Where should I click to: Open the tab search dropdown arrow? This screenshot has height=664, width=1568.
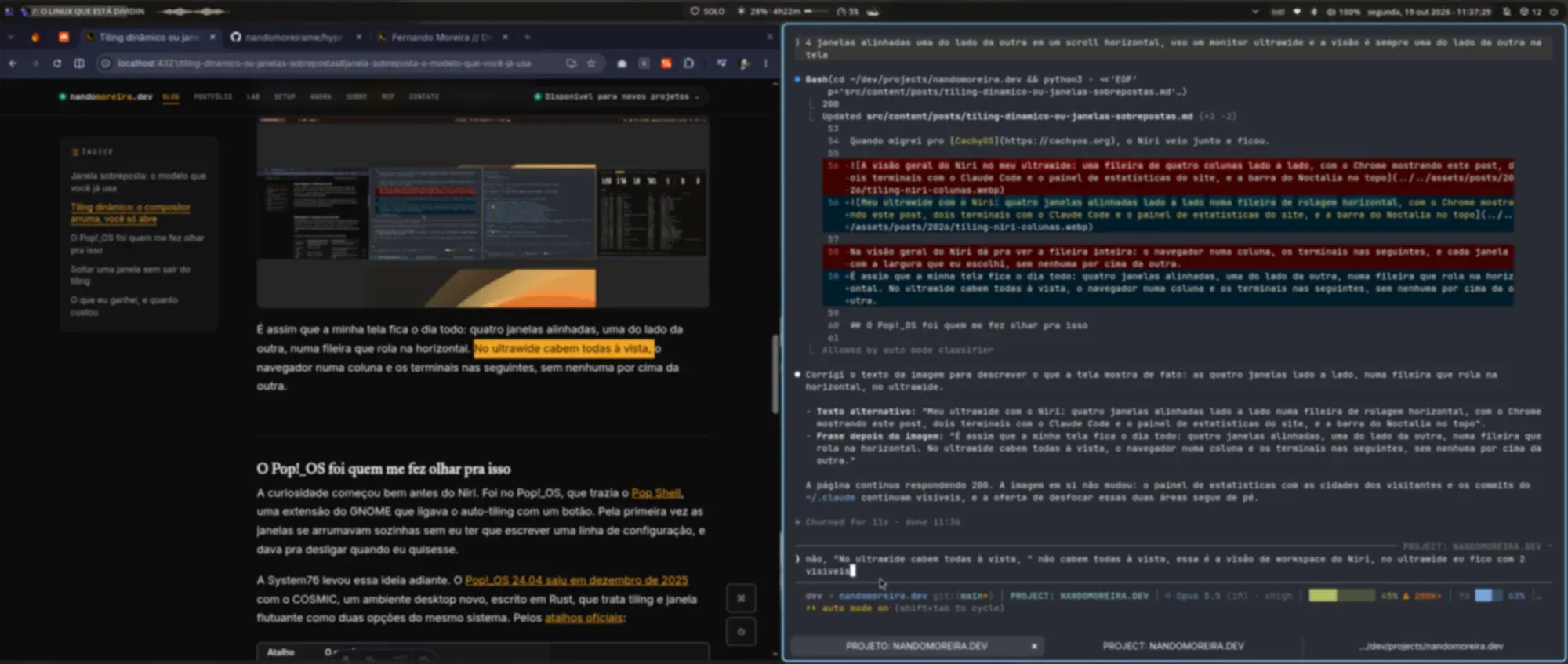pyautogui.click(x=11, y=37)
